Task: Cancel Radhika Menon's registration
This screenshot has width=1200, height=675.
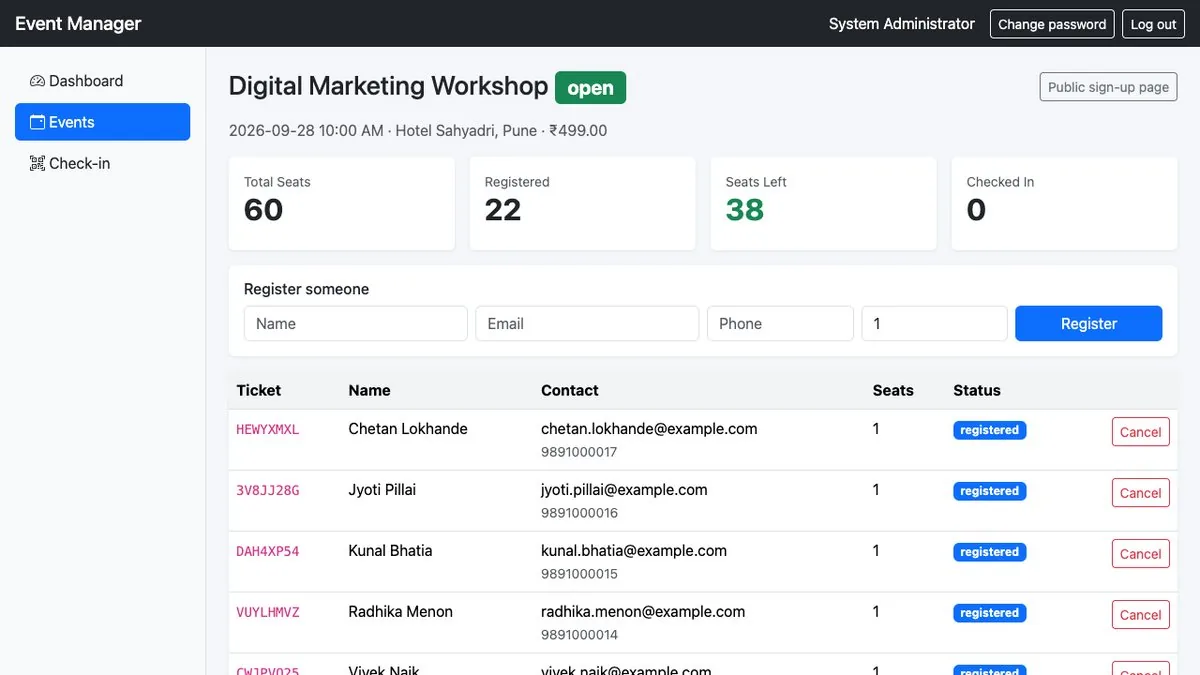Action: coord(1140,615)
